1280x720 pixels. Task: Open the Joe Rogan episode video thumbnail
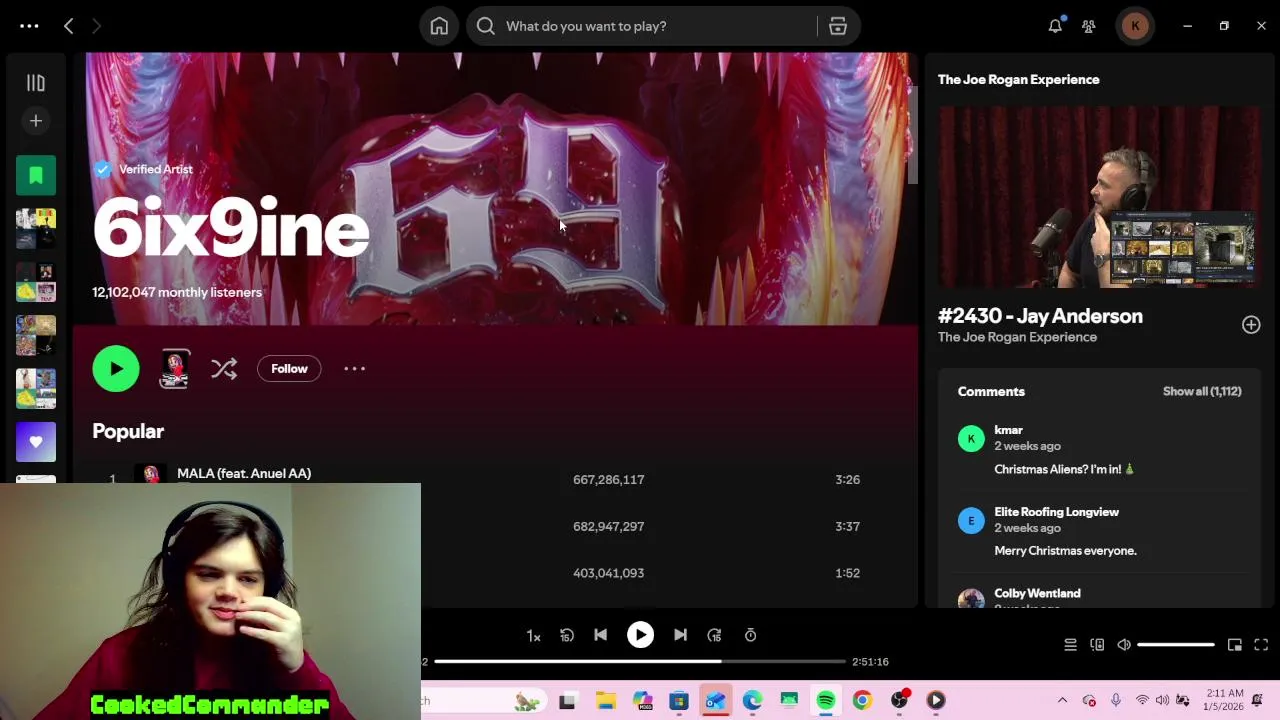click(x=1099, y=197)
